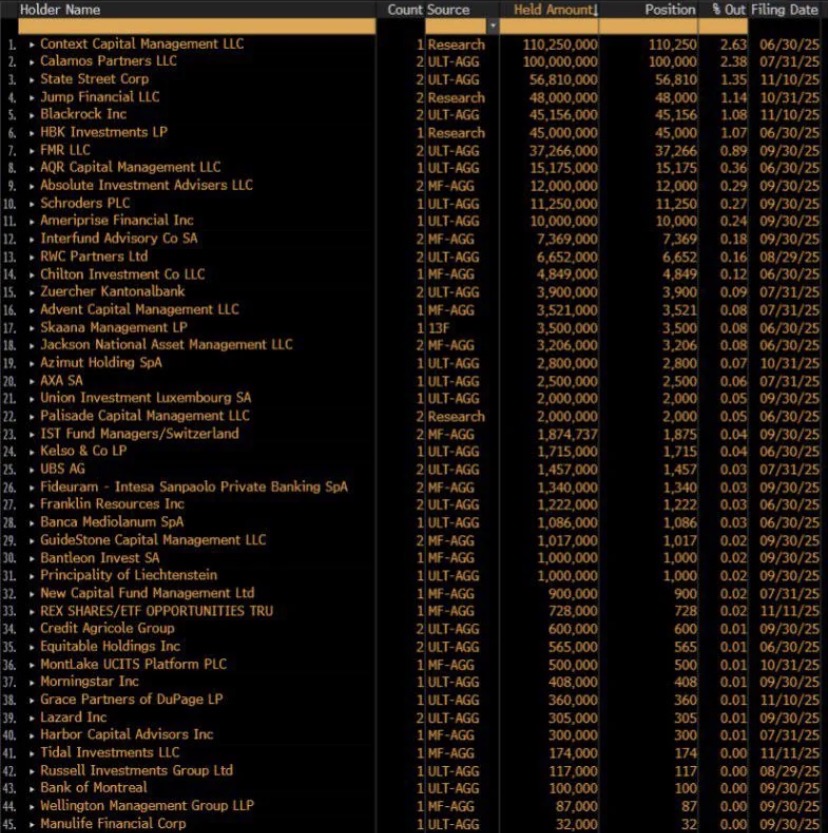The width and height of the screenshot is (828, 833).
Task: Select Absolute Investment Advisers LLC
Action: [x=147, y=185]
